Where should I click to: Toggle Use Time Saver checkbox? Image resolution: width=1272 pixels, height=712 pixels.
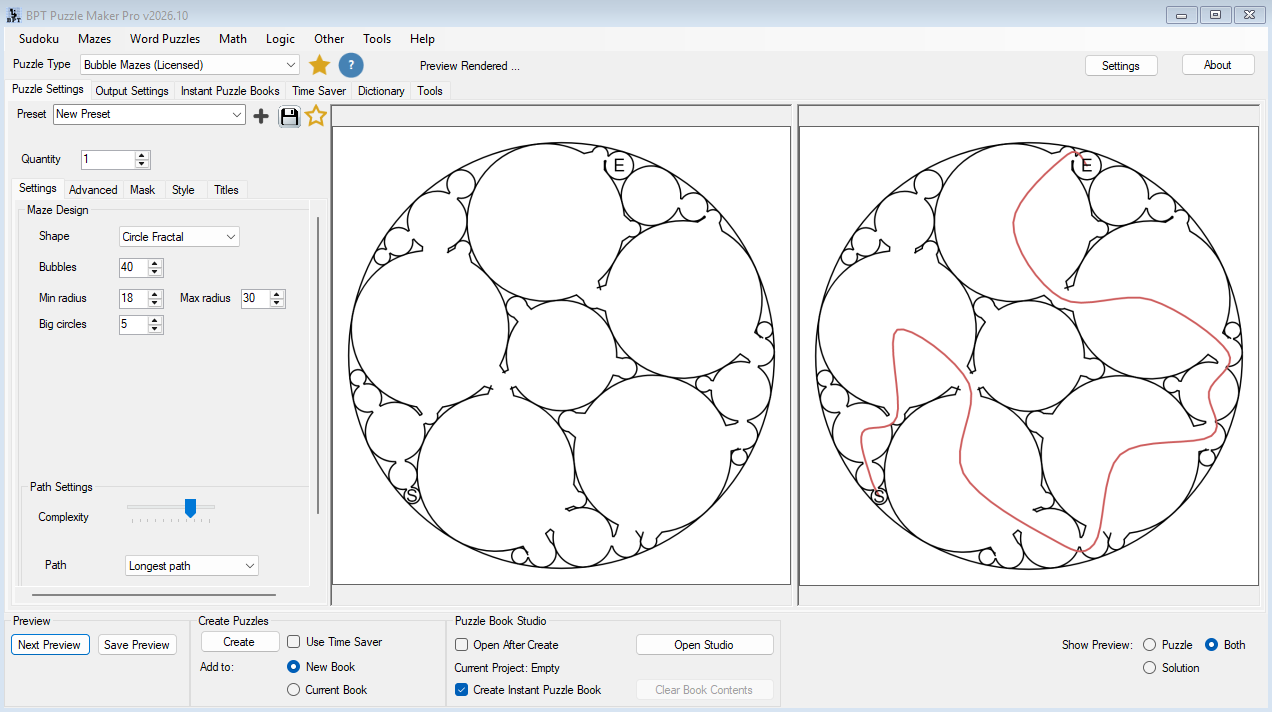(294, 642)
